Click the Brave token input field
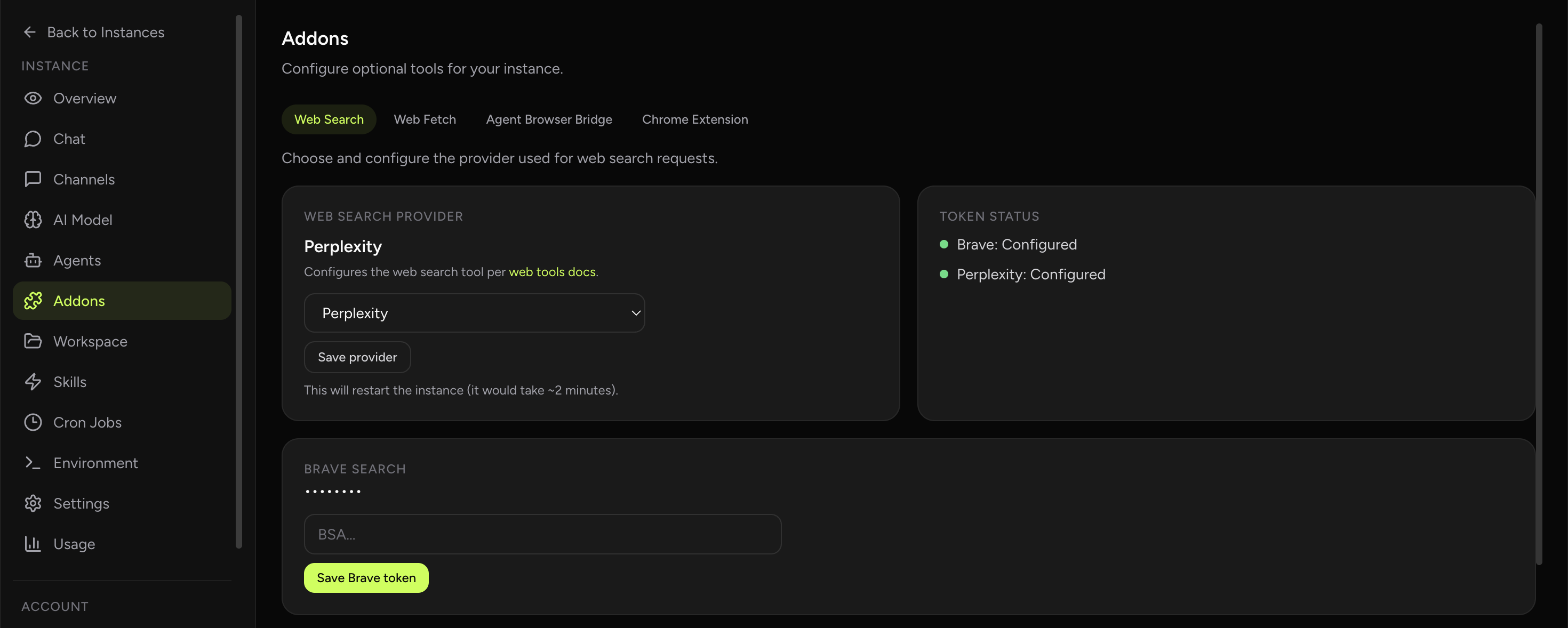The image size is (1568, 628). coord(542,534)
